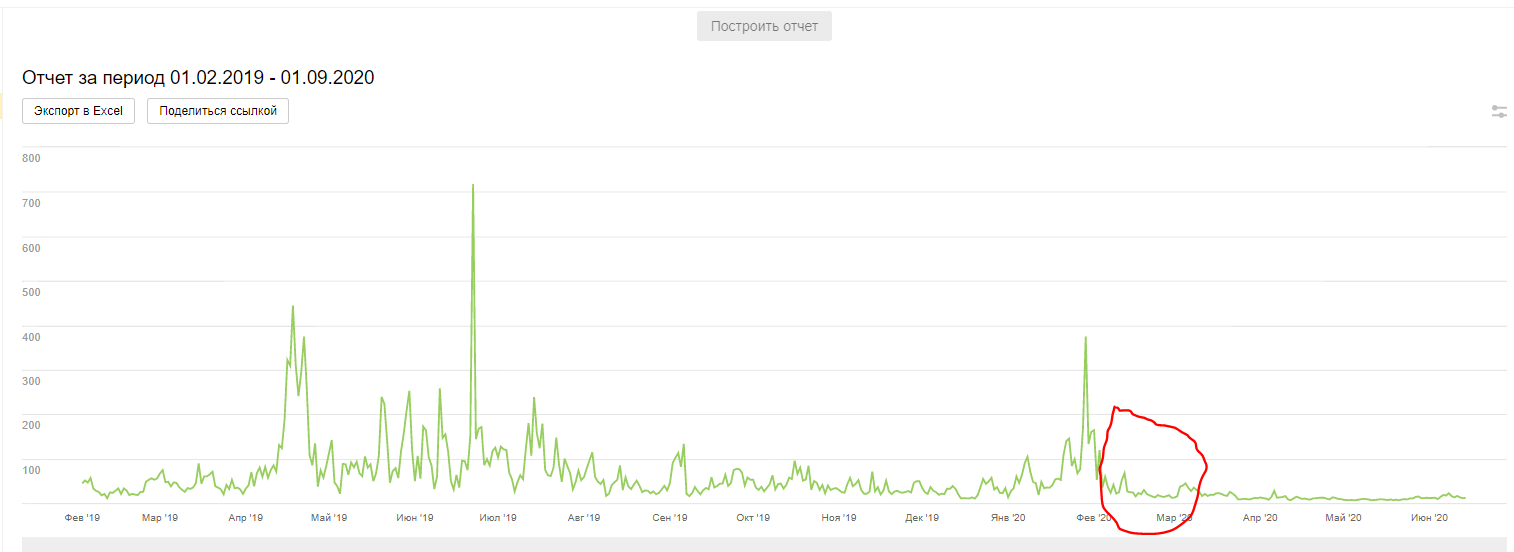Click inside the red hand-drawn circle
Image resolution: width=1514 pixels, height=552 pixels.
1150,460
